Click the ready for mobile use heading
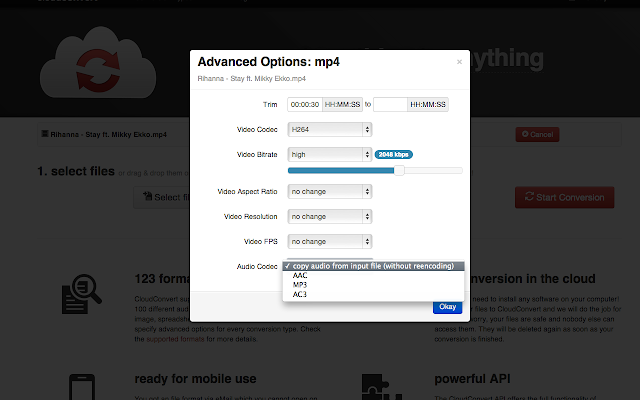 click(x=196, y=379)
